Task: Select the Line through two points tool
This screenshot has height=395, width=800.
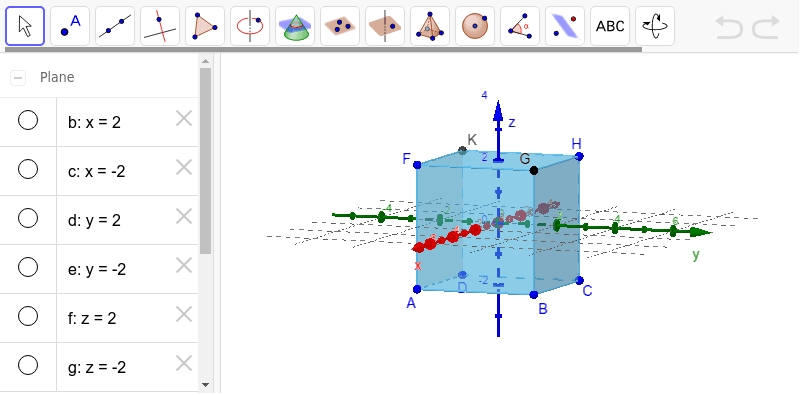Action: coord(115,26)
